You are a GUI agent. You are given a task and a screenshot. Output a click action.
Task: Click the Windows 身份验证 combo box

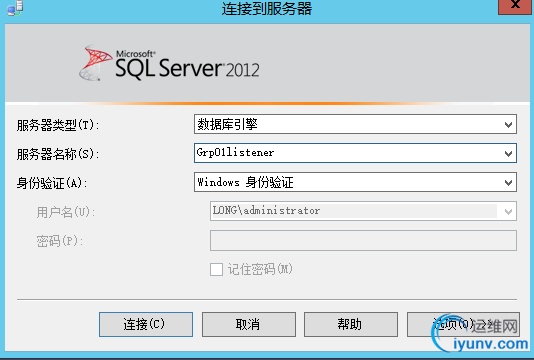tap(355, 182)
